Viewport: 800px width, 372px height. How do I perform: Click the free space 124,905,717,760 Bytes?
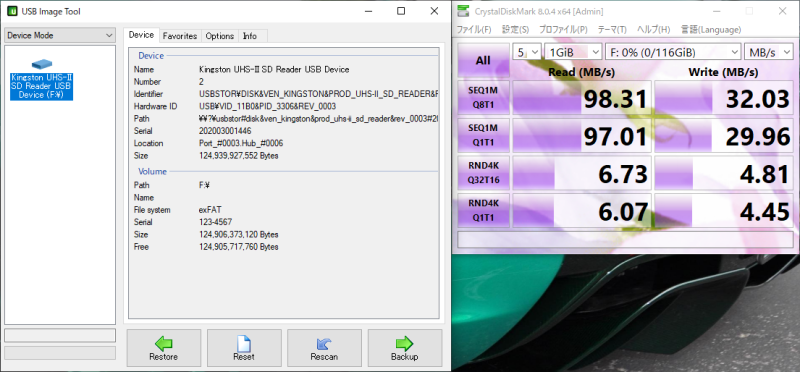coord(238,247)
